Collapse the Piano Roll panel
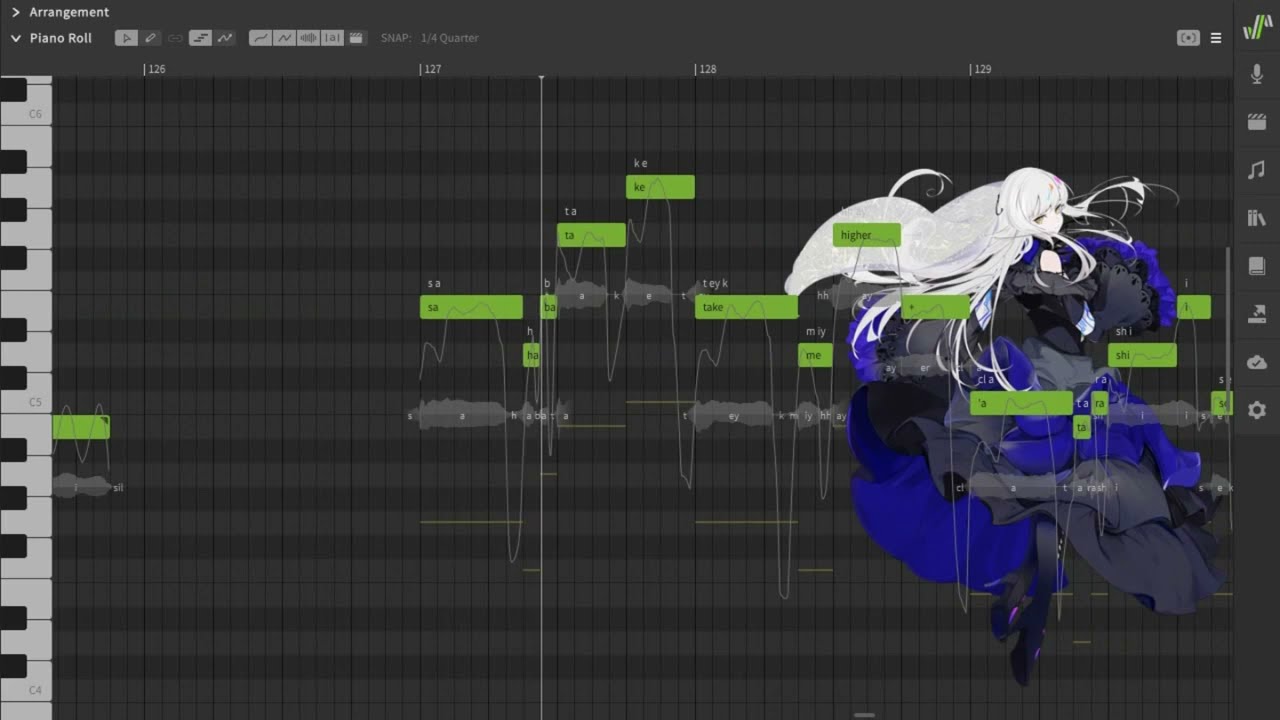1280x720 pixels. [15, 38]
